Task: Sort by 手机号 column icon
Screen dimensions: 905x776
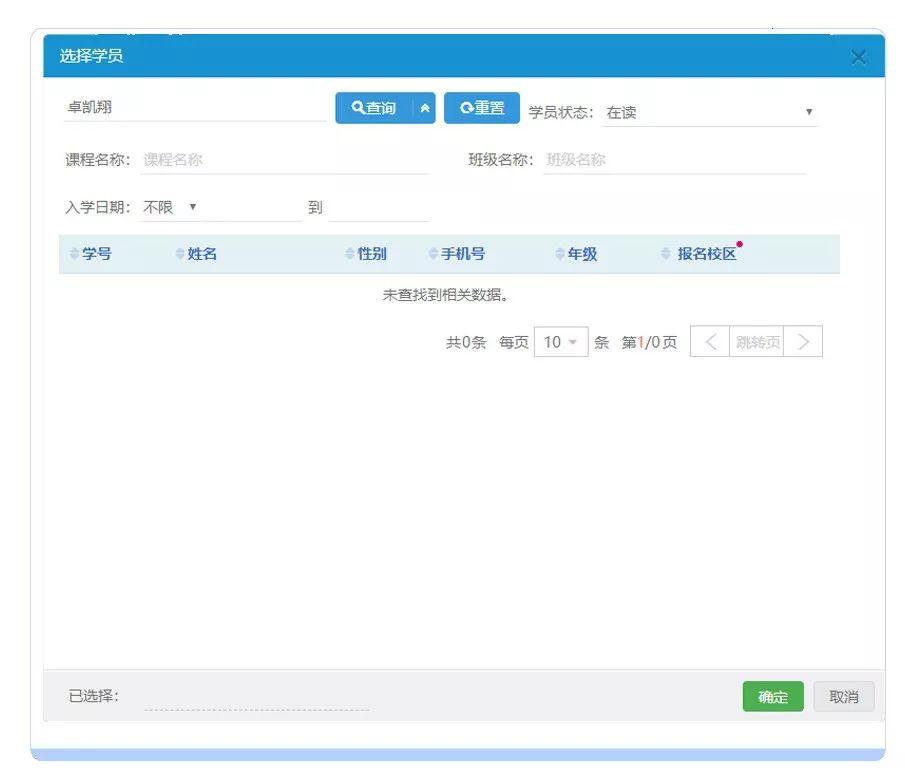Action: tap(433, 255)
